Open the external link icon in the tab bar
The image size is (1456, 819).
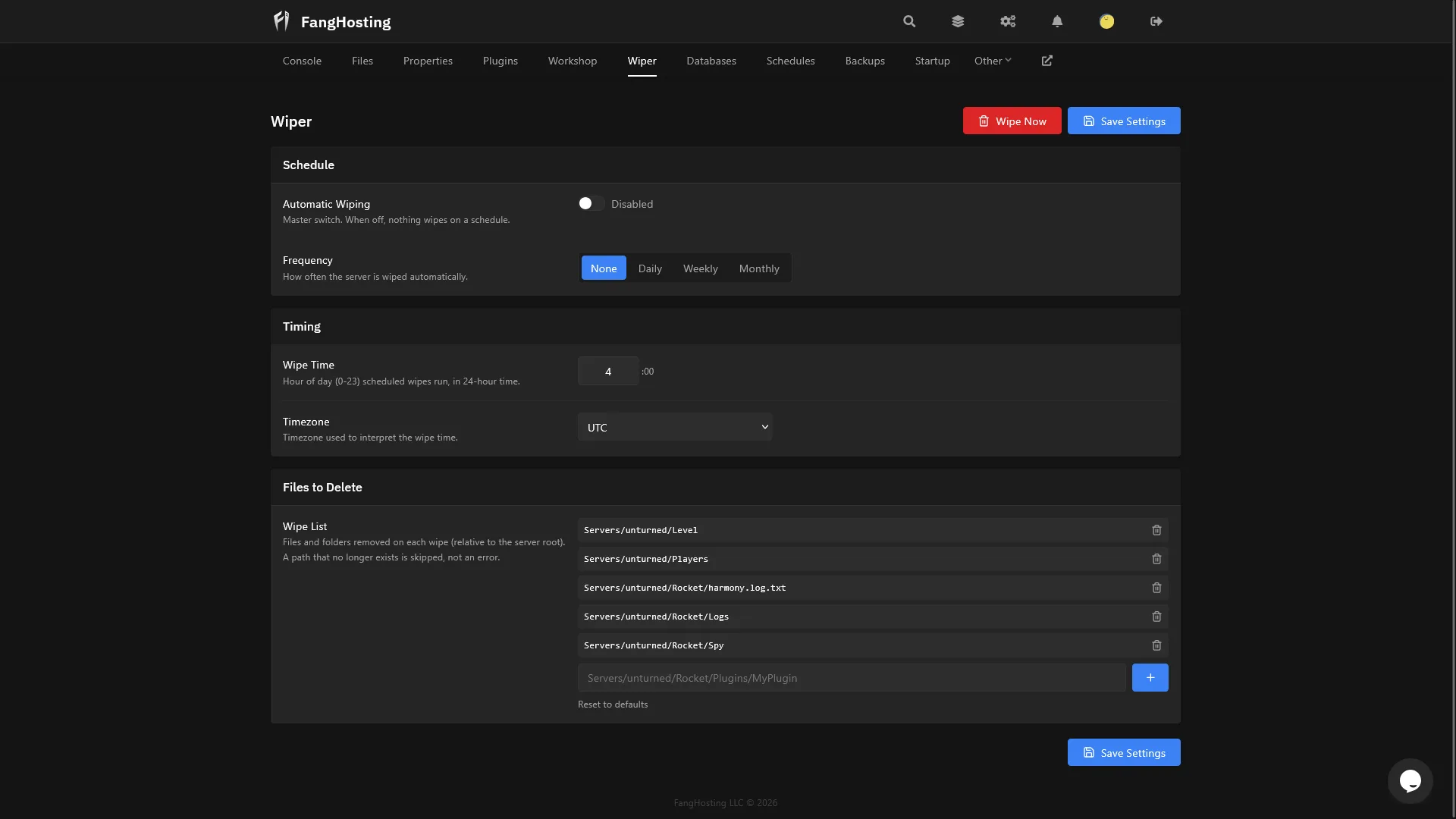tap(1047, 61)
